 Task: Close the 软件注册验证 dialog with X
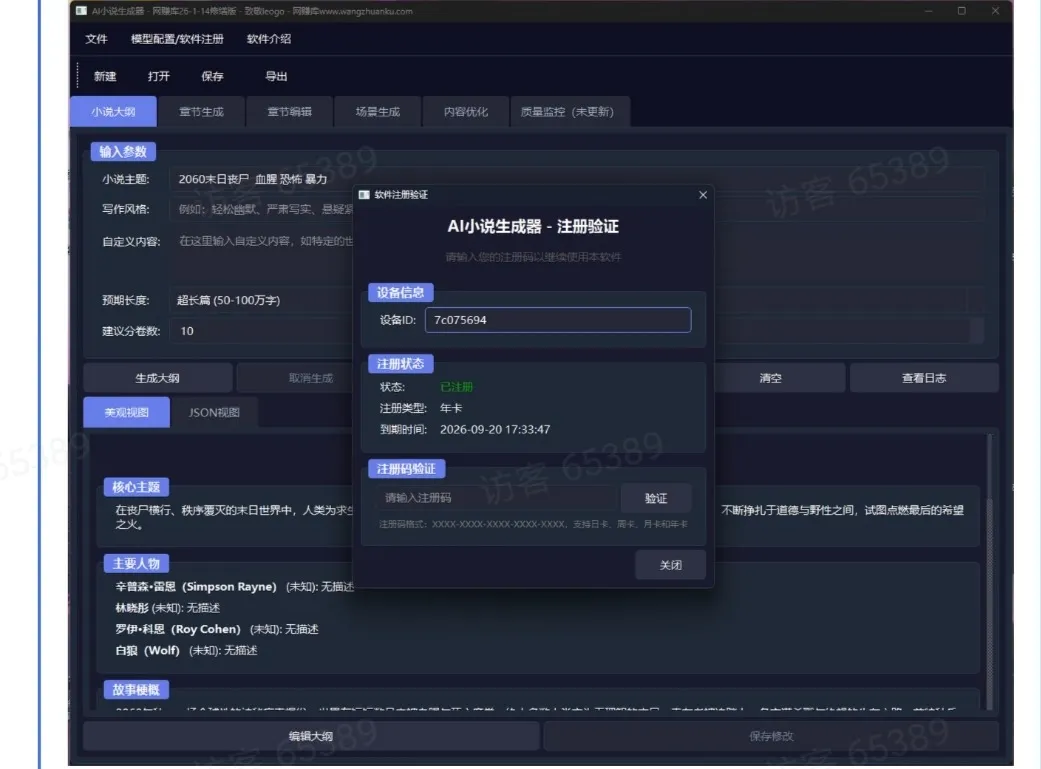(703, 195)
